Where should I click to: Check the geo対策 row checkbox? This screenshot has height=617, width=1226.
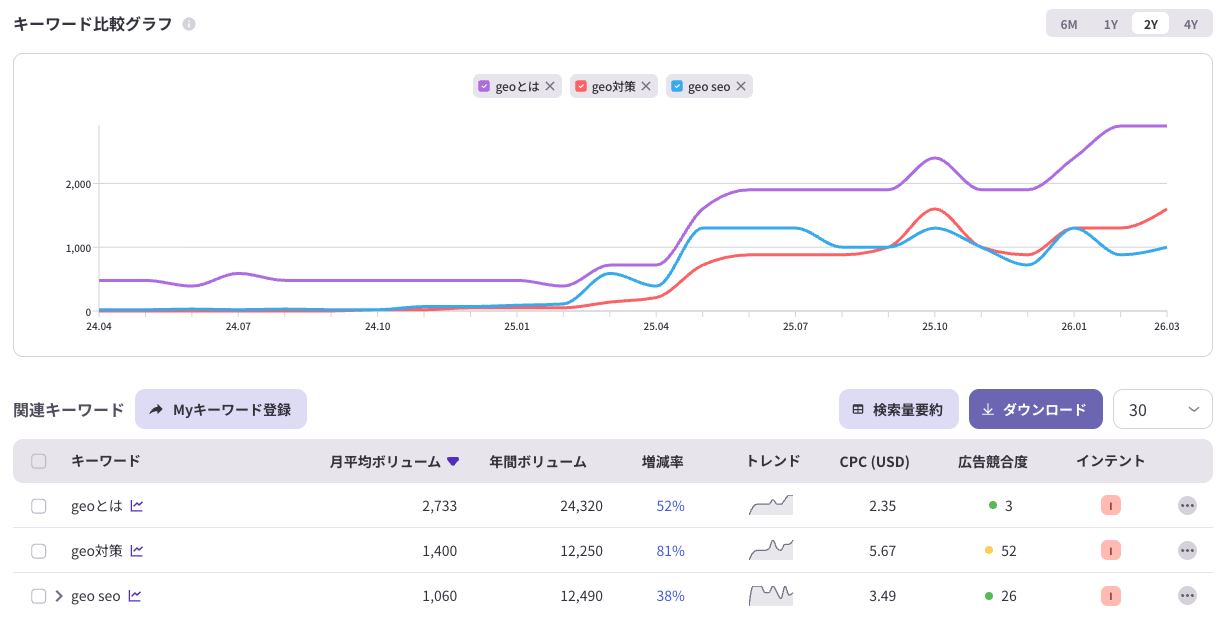click(39, 550)
